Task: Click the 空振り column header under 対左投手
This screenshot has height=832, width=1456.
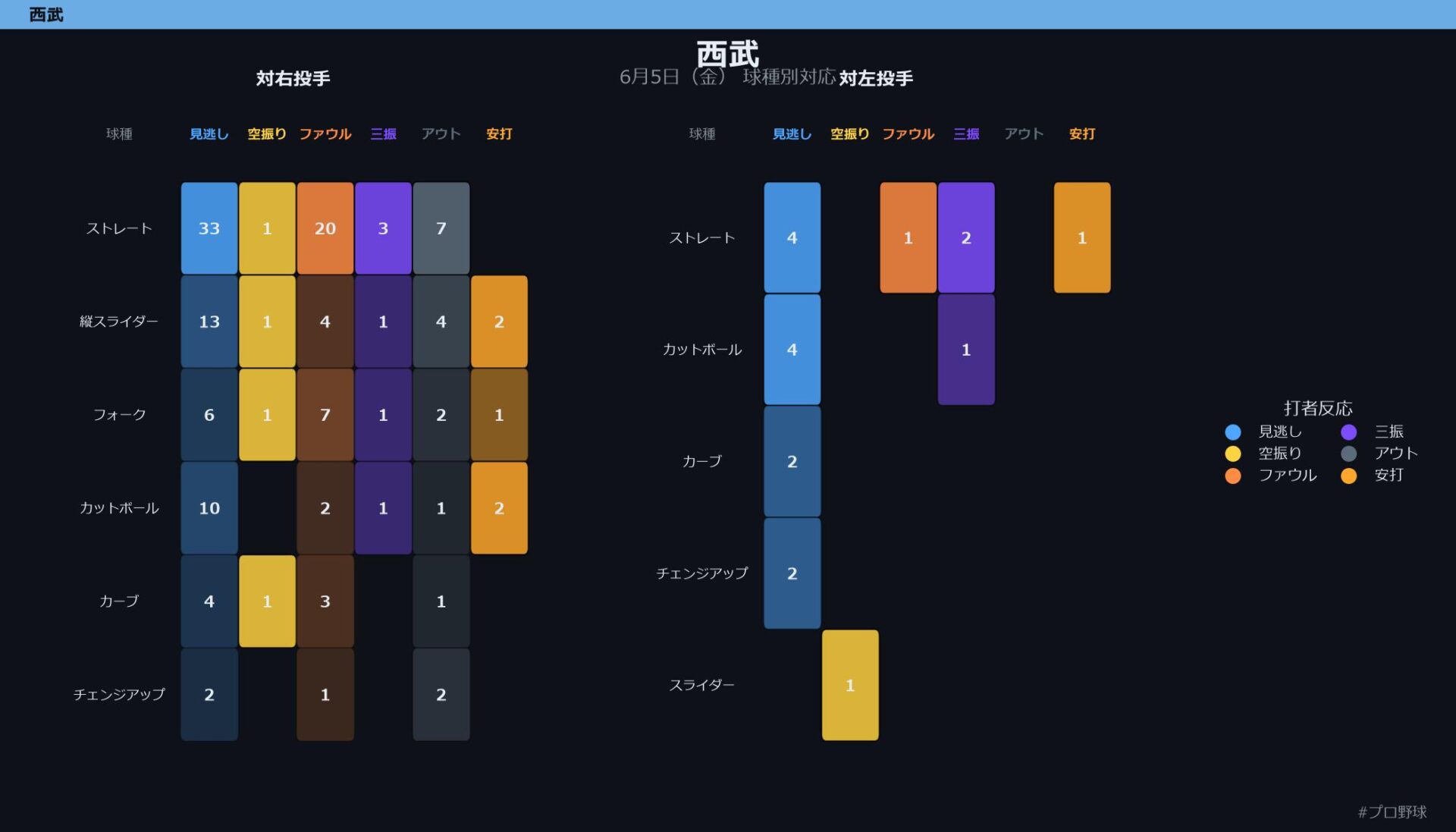Action: pos(850,134)
